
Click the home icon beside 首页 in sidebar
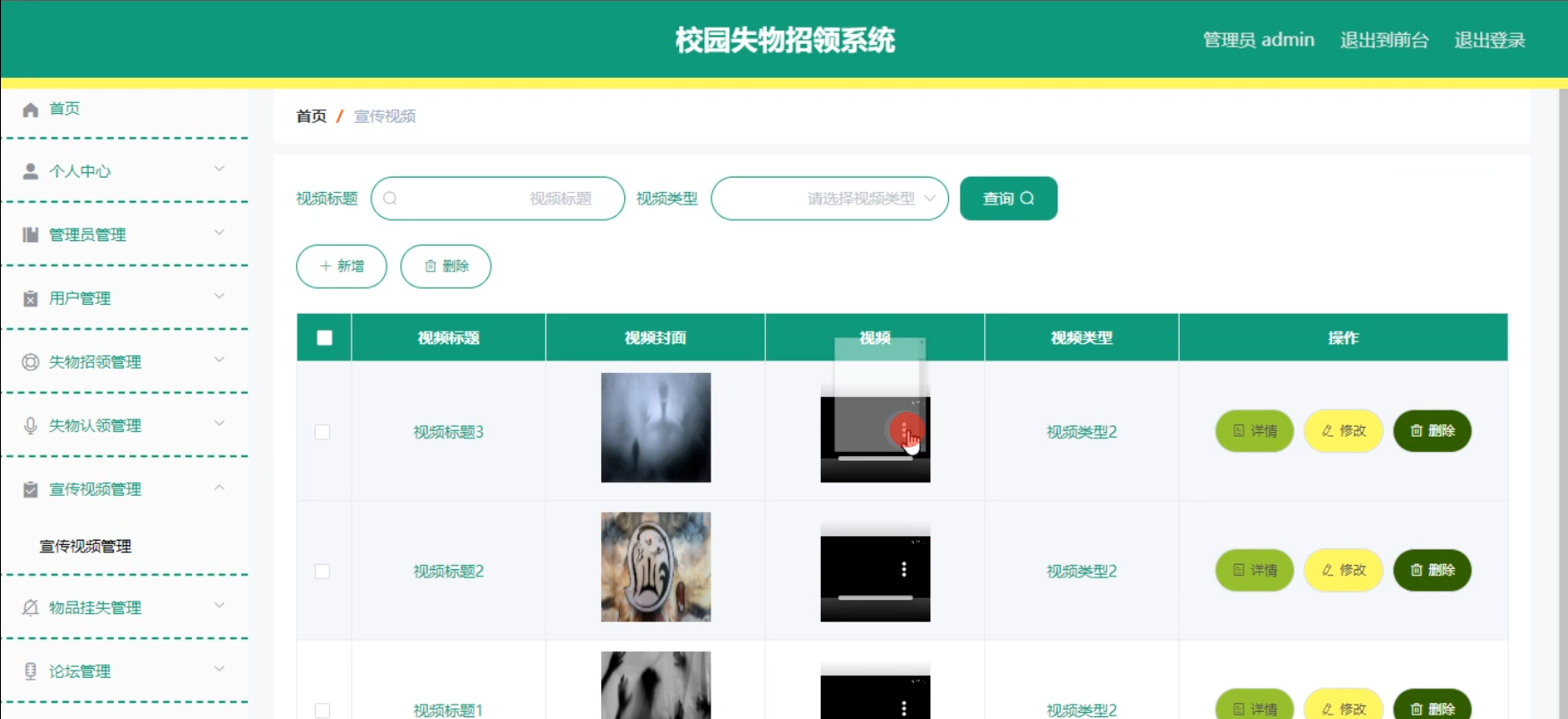click(30, 109)
